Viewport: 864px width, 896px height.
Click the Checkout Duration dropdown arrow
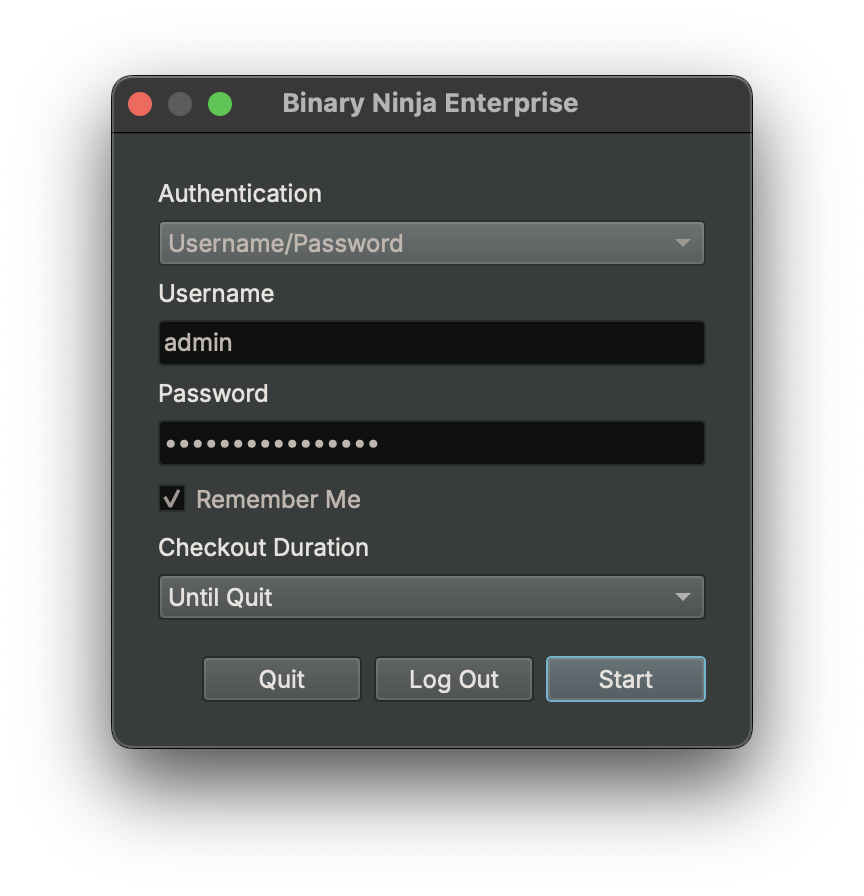tap(683, 597)
